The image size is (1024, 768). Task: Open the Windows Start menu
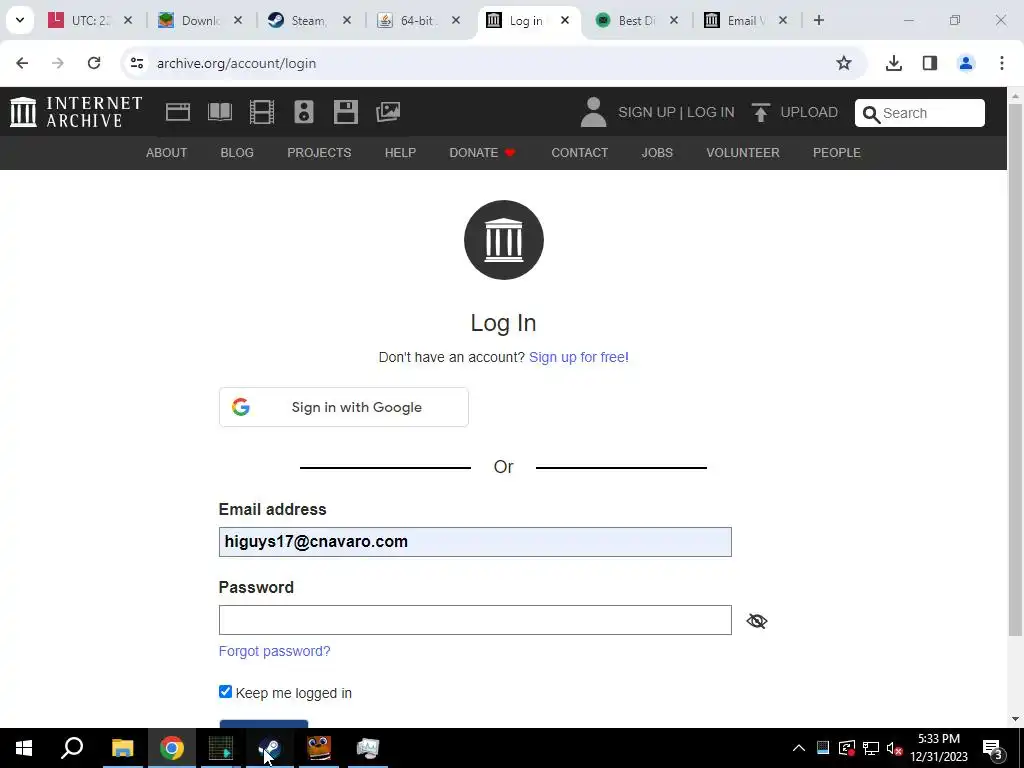pos(24,748)
